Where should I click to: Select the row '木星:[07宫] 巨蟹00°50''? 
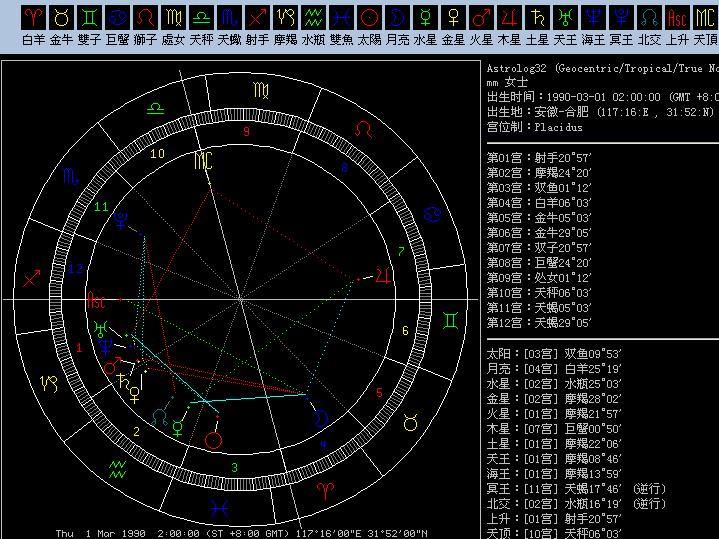click(554, 428)
